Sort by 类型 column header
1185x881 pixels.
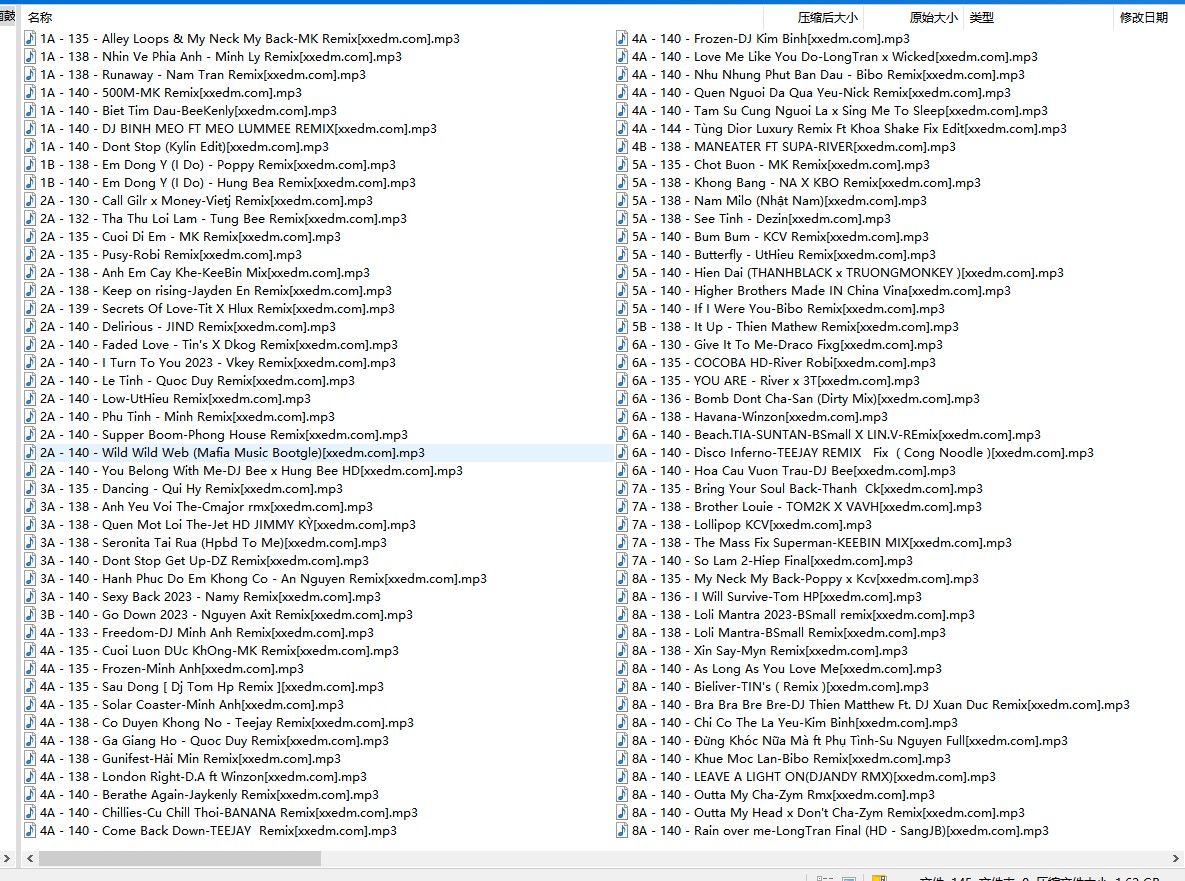click(981, 17)
